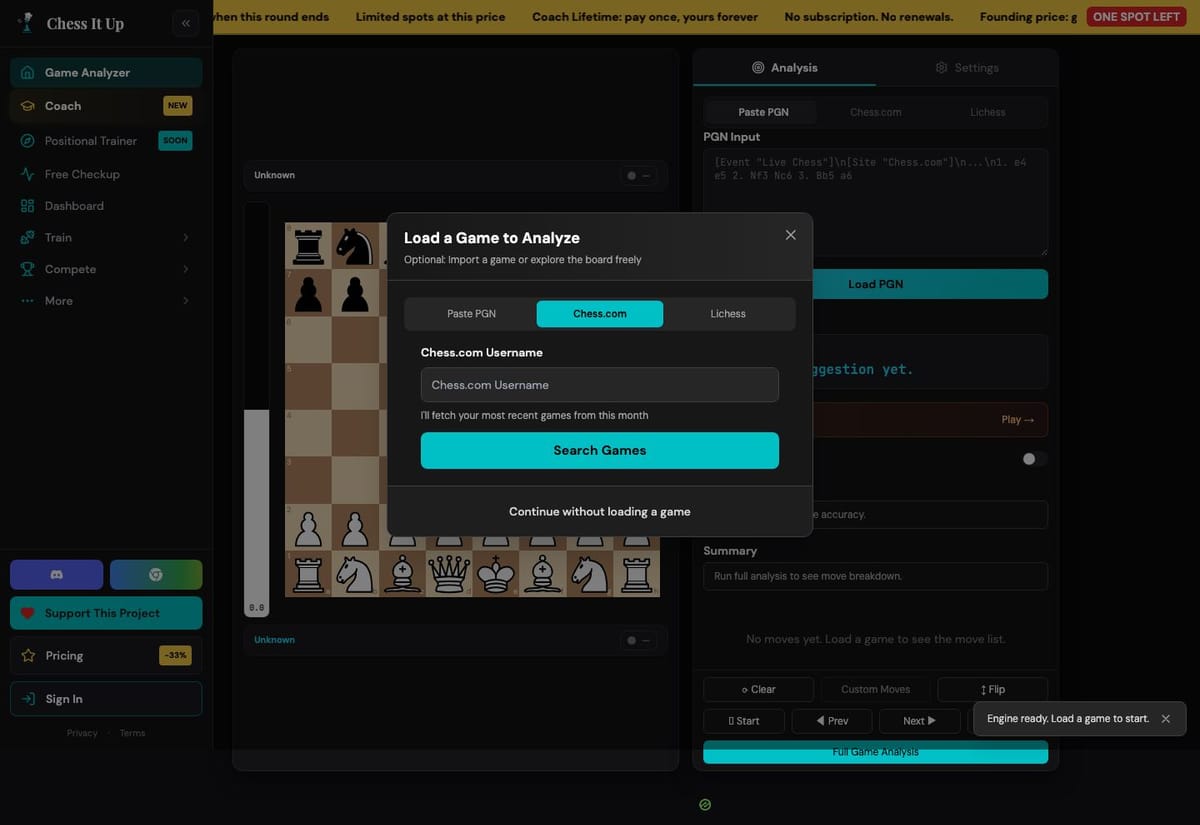
Task: Go to the previous move with Prev
Action: click(x=832, y=721)
